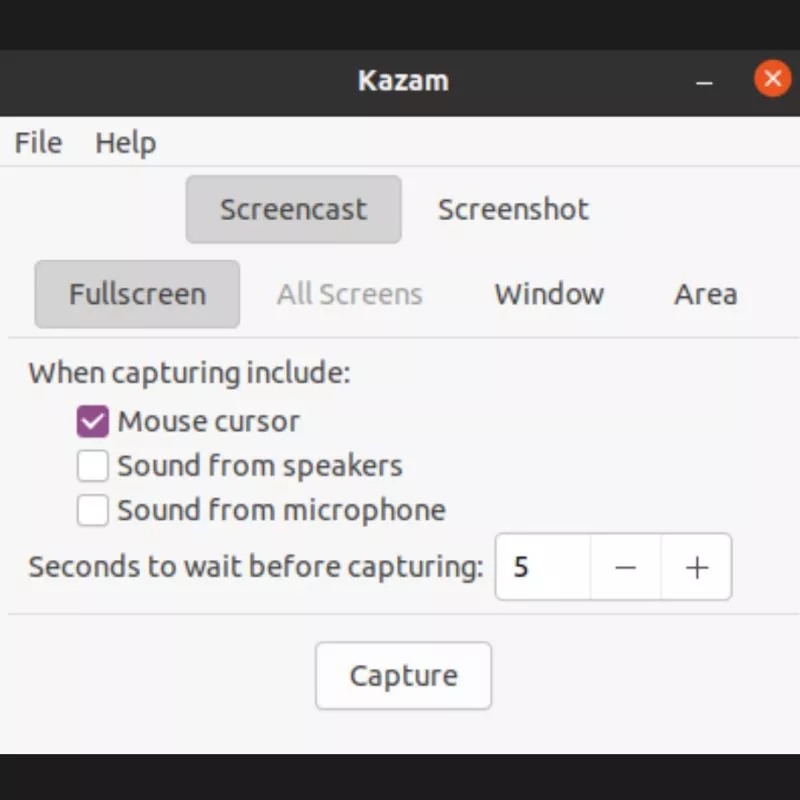Switch to the Screenshot tab
800x800 pixels.
pos(512,209)
